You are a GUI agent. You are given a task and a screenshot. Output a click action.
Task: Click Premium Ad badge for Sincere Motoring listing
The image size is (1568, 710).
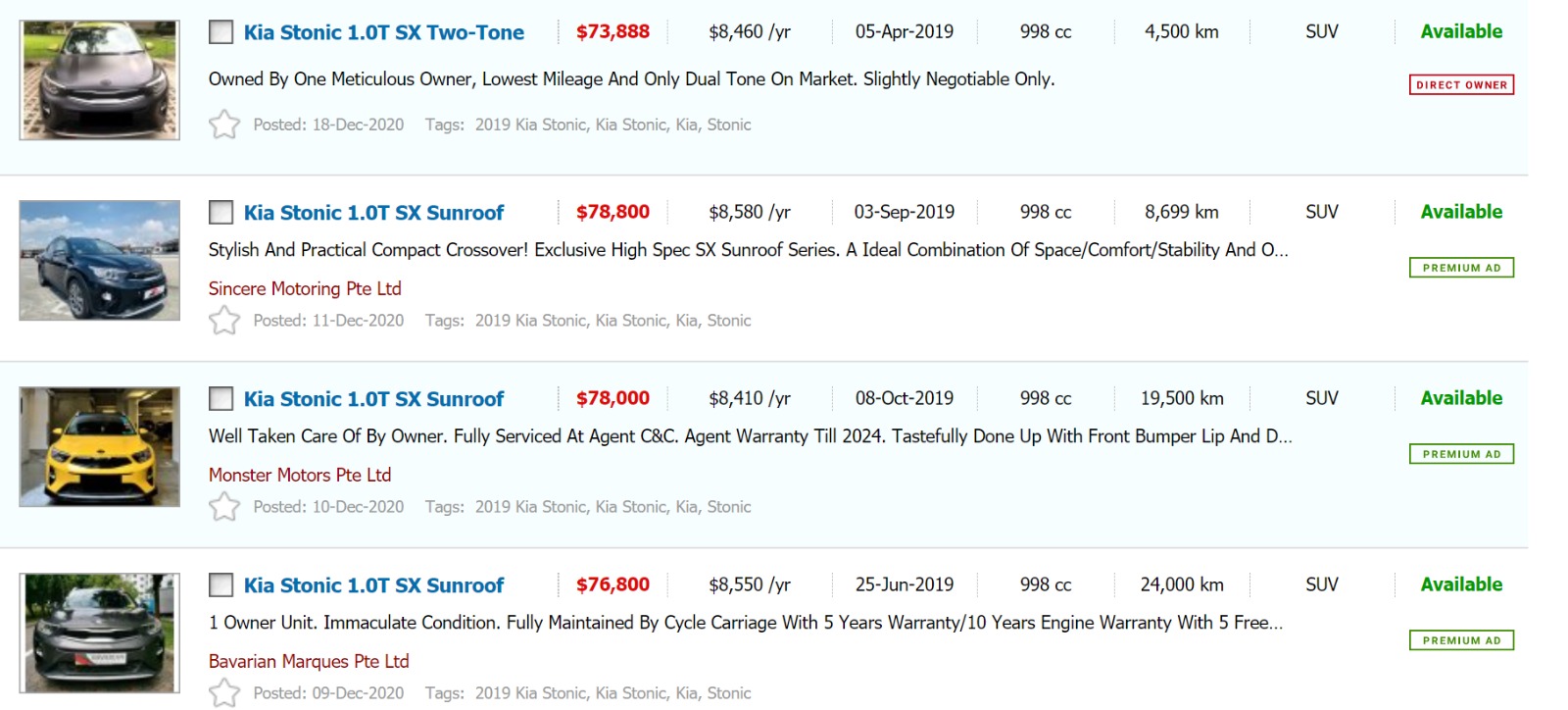click(1461, 268)
